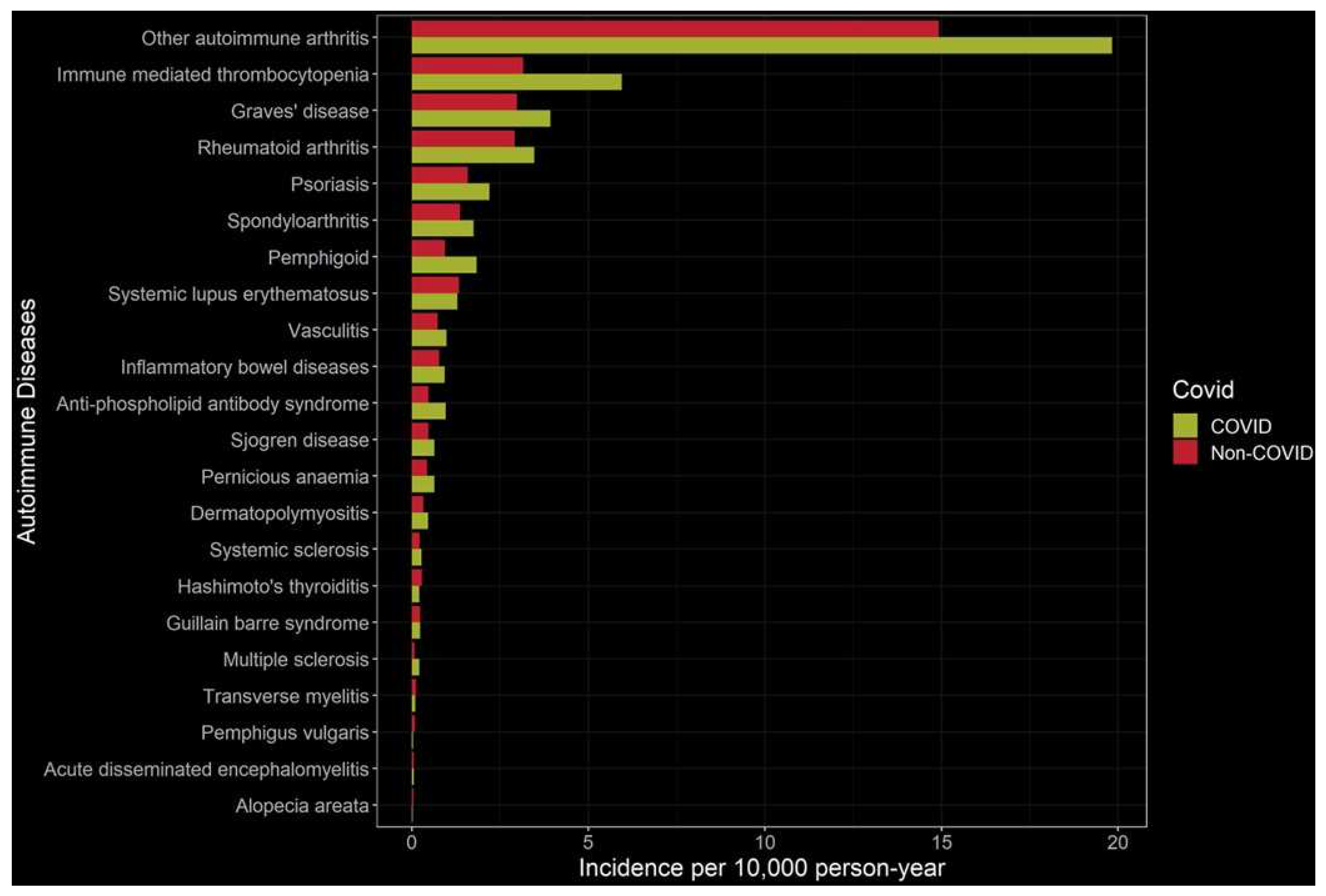
Task: Click the Non-COVID red legend swatch
Action: point(1185,452)
